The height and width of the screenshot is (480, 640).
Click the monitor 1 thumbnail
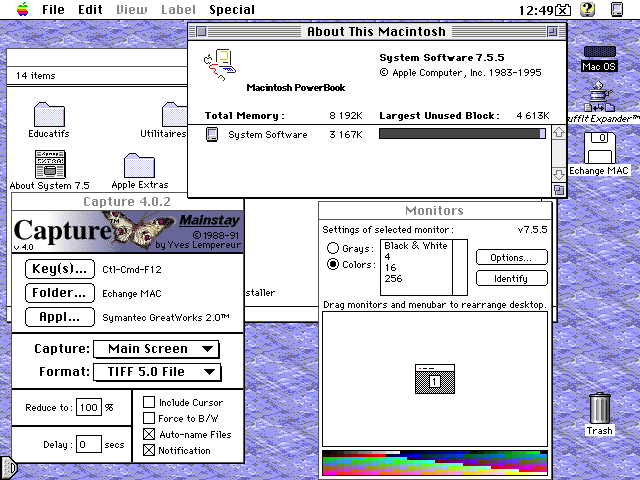(x=435, y=379)
